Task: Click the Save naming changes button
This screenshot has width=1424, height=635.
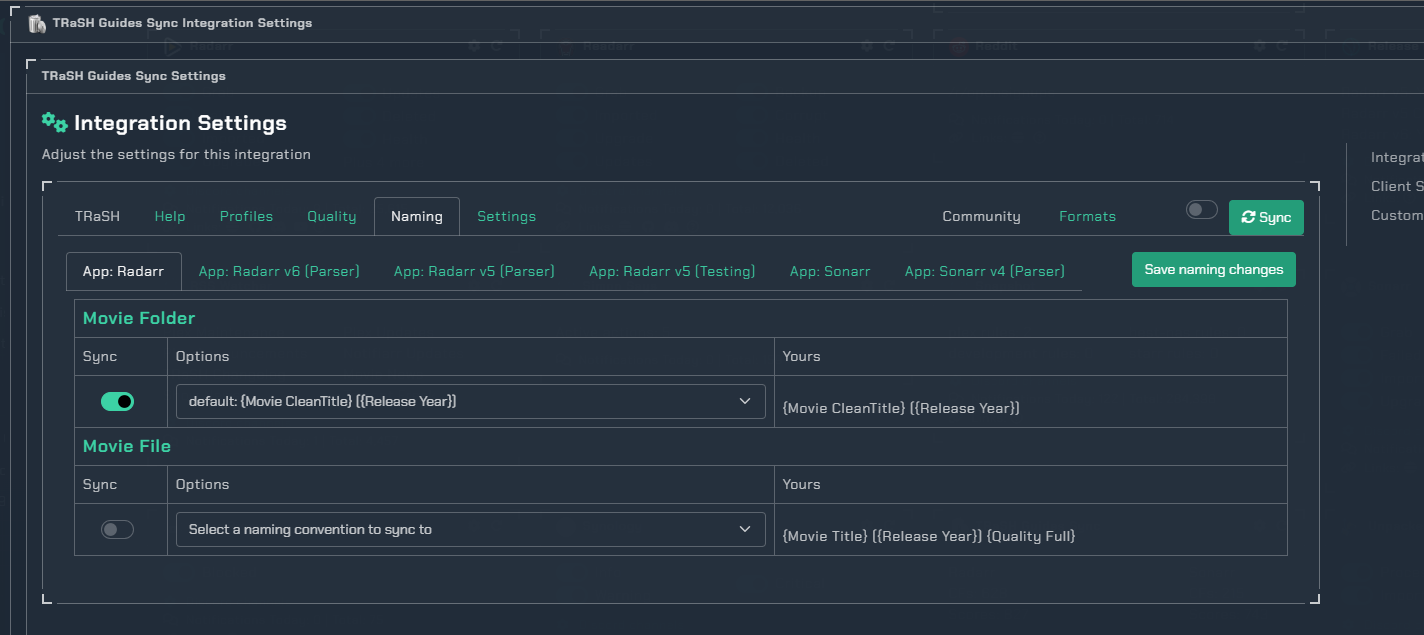Action: 1213,270
